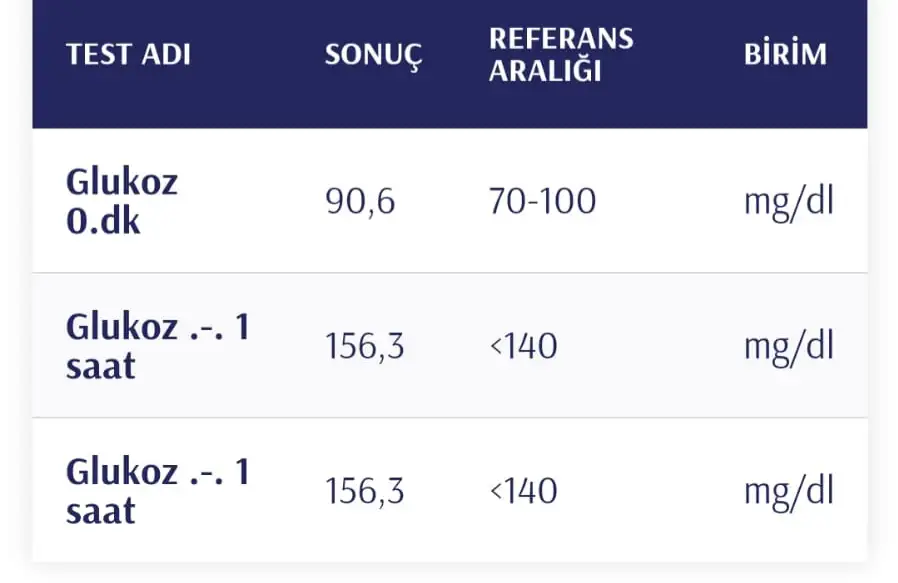898x583 pixels.
Task: Select the last <140 reference cell
Action: 523,491
